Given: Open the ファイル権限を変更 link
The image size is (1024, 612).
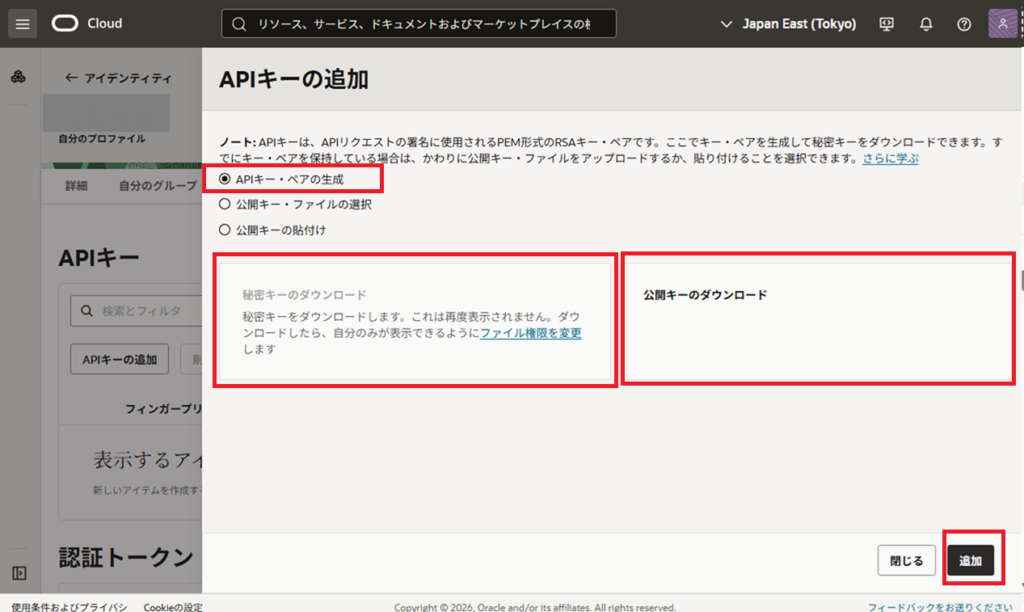Looking at the screenshot, I should point(530,332).
